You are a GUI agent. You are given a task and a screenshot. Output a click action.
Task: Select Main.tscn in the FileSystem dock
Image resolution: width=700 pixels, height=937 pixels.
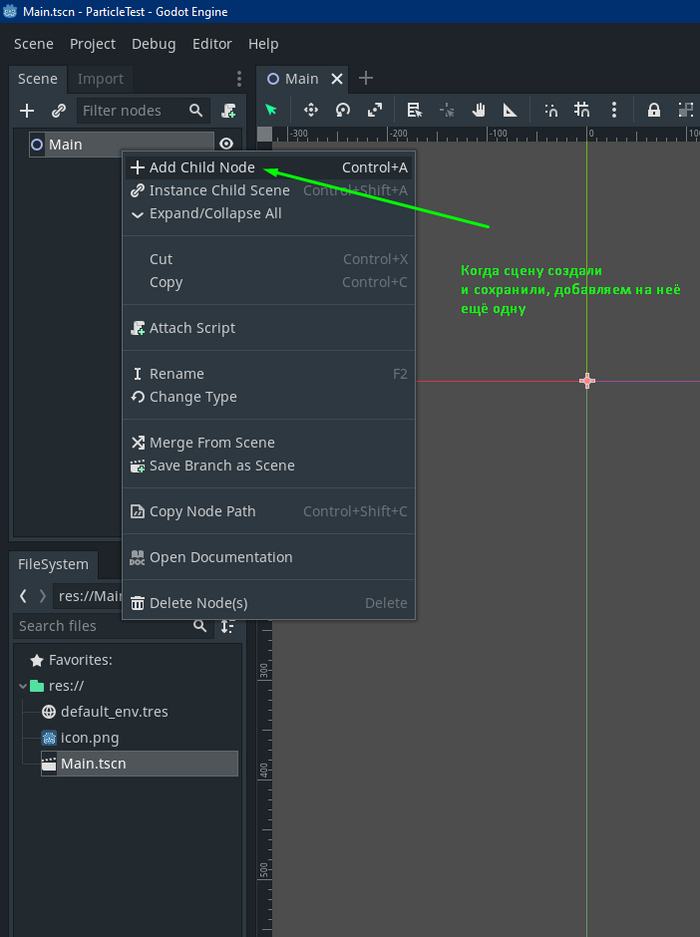[x=93, y=764]
